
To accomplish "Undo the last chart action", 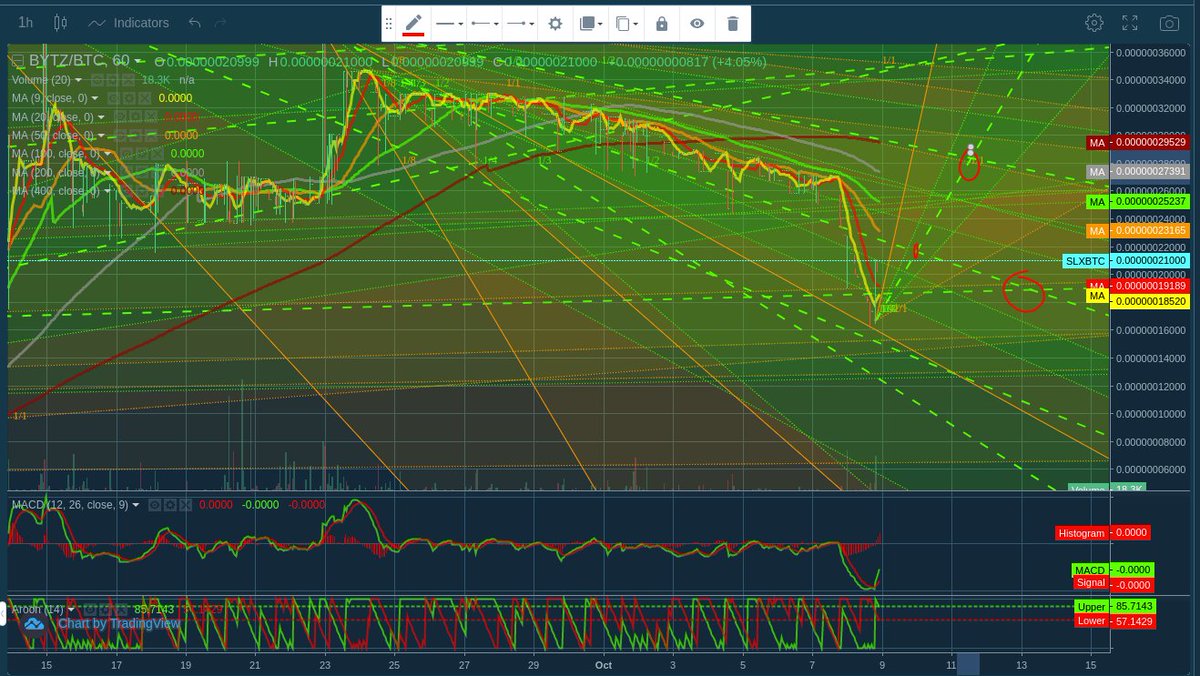I will [194, 22].
